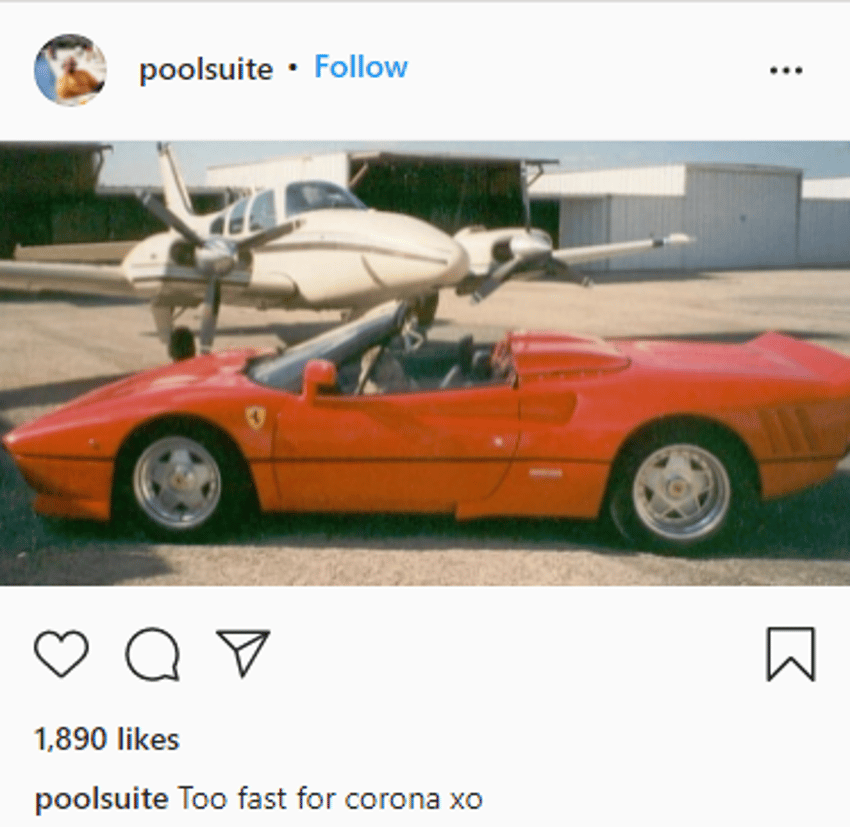Share the post using the paper plane icon
The image size is (850, 827).
243,653
